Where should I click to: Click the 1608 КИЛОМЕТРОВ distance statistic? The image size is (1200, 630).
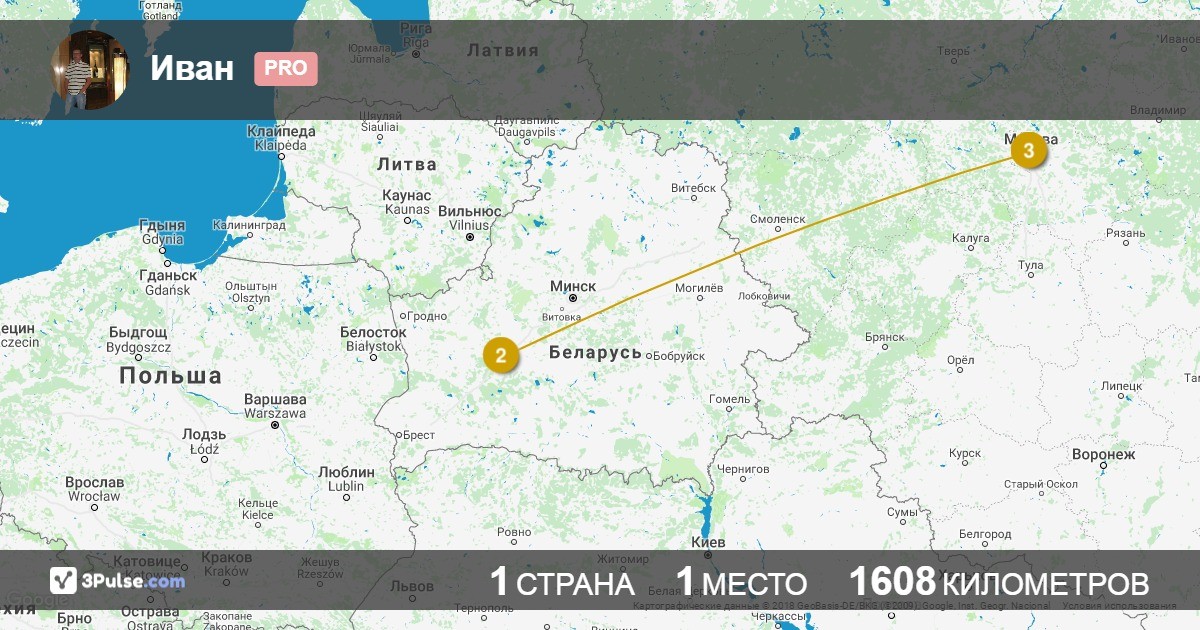[999, 582]
